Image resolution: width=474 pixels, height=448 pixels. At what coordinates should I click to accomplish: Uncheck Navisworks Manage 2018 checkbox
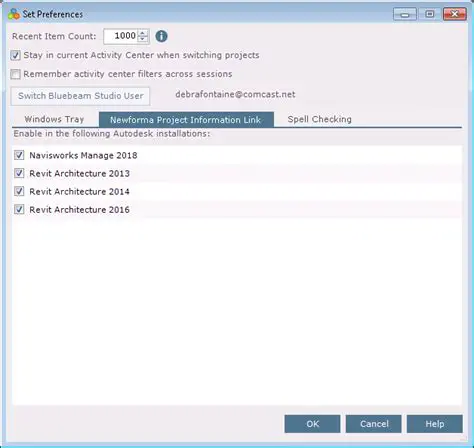(19, 155)
